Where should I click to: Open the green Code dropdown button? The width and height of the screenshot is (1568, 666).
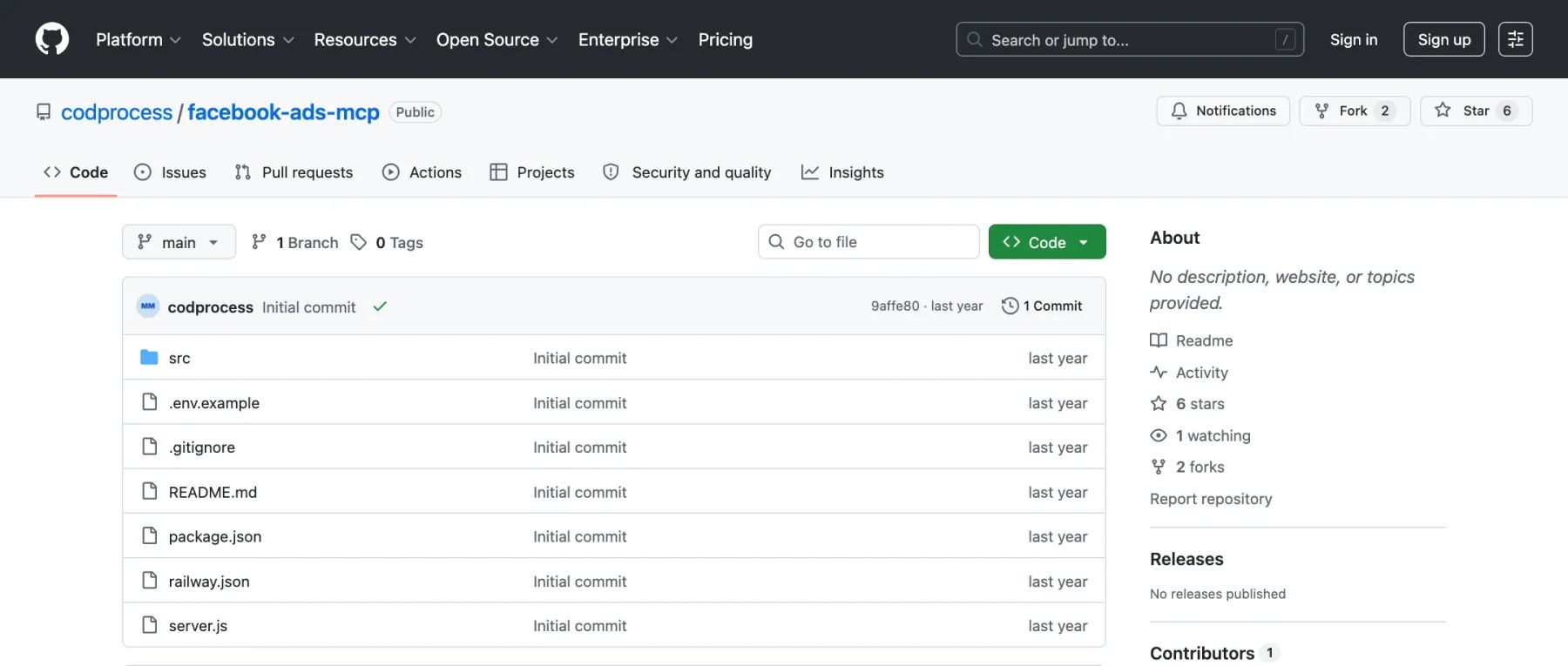tap(1047, 242)
